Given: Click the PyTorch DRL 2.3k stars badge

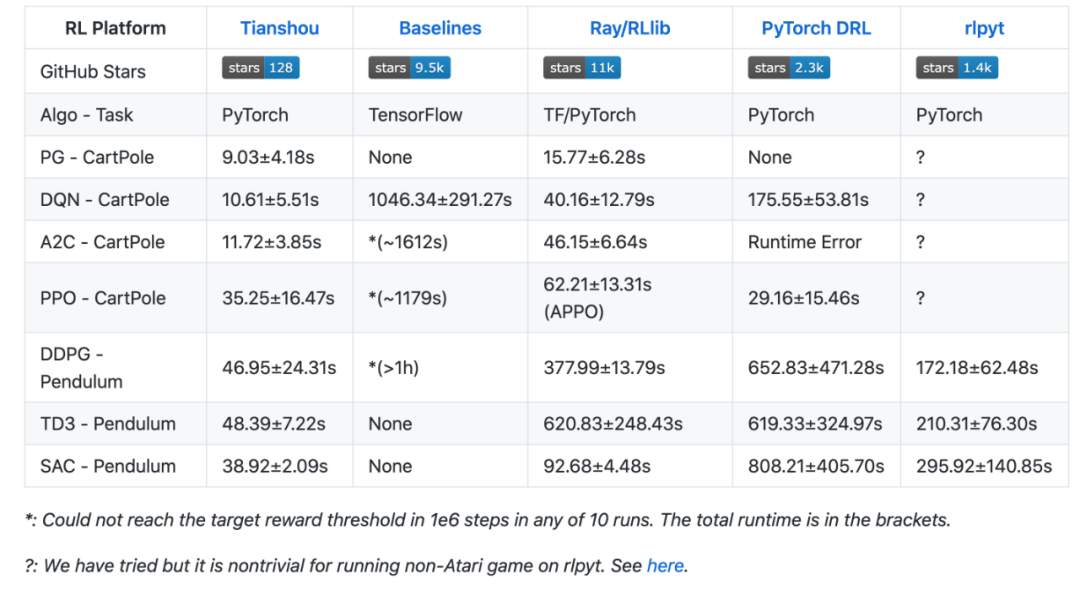Looking at the screenshot, I should pyautogui.click(x=788, y=68).
